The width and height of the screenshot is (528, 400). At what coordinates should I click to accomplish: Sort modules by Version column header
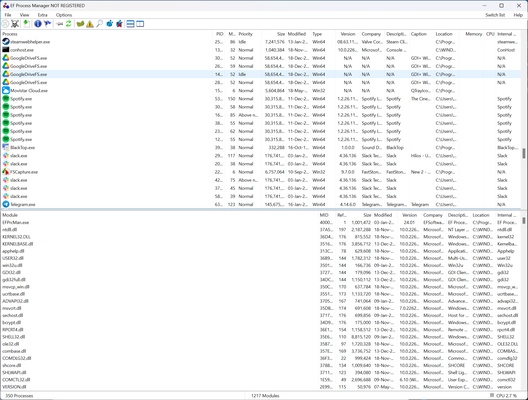[409, 215]
